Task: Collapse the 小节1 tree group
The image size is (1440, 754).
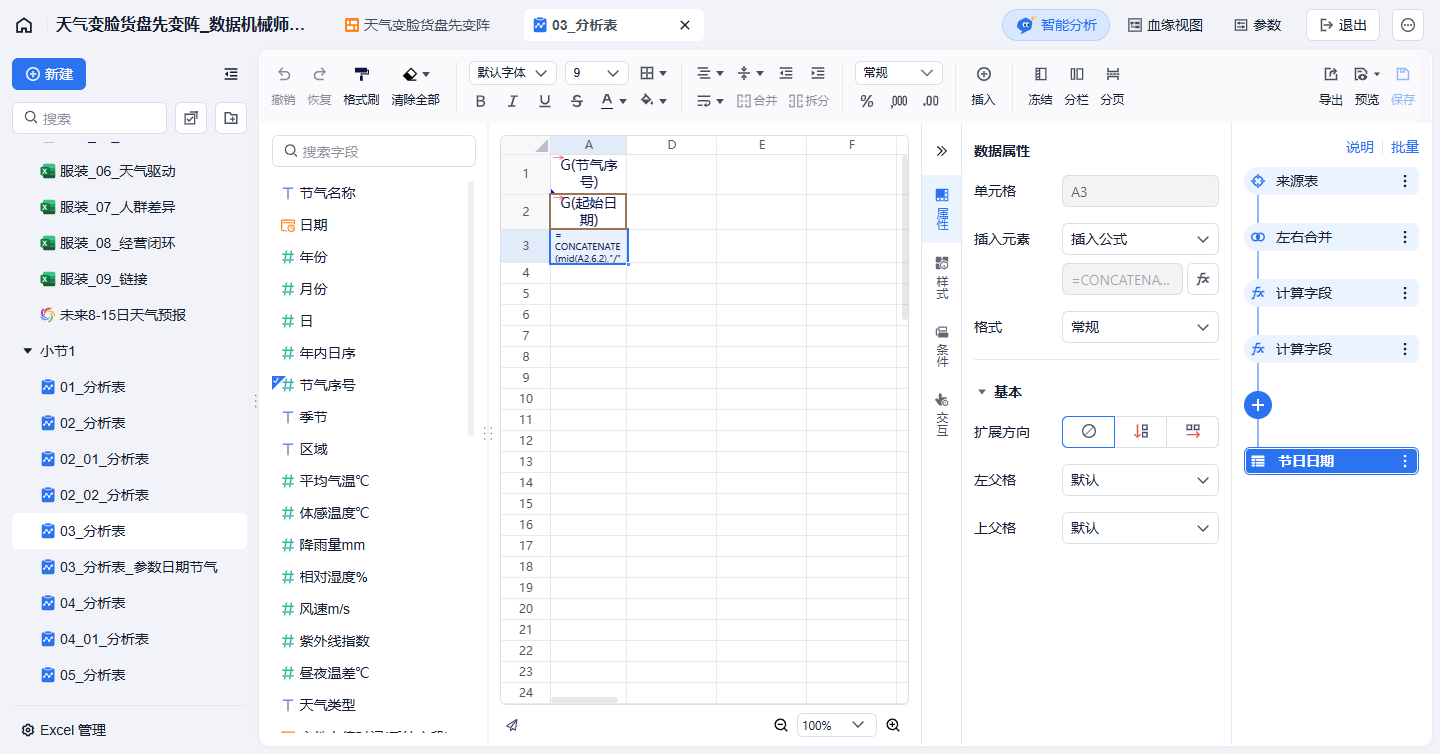Action: (27, 351)
